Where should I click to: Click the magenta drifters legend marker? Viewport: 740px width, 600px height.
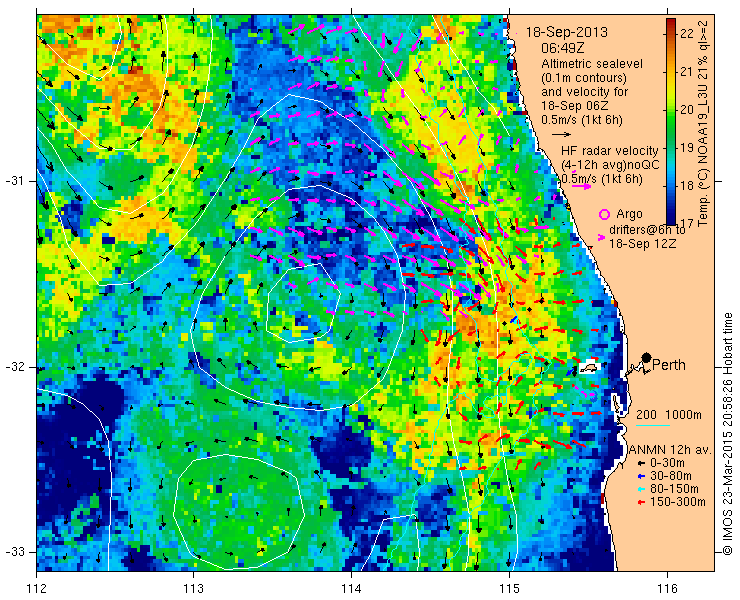tap(601, 237)
